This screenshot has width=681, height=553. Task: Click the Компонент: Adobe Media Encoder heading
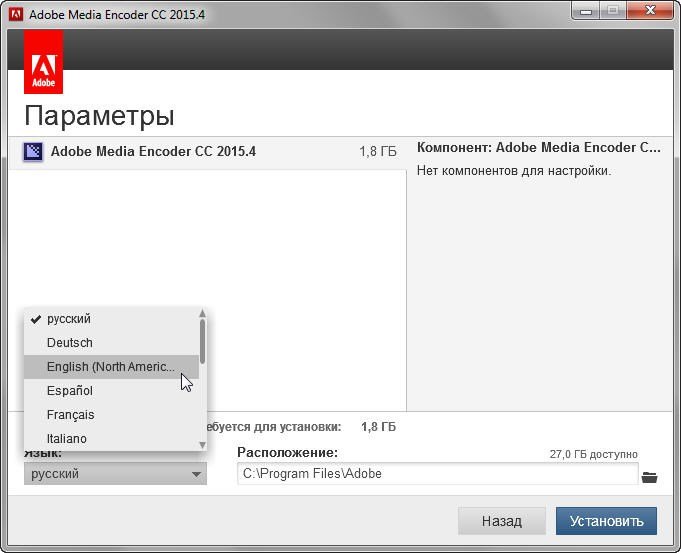pyautogui.click(x=539, y=148)
